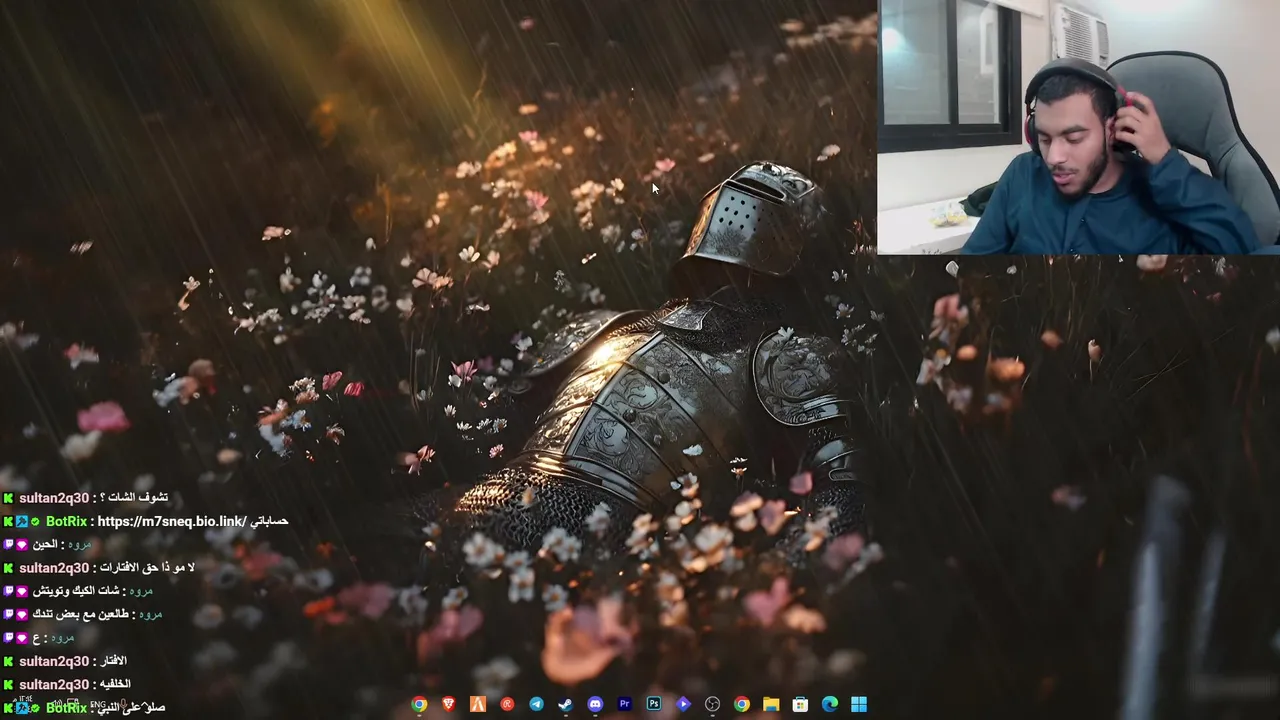
Task: Click sultan2q30's message 'الافتار'
Action: pos(113,661)
